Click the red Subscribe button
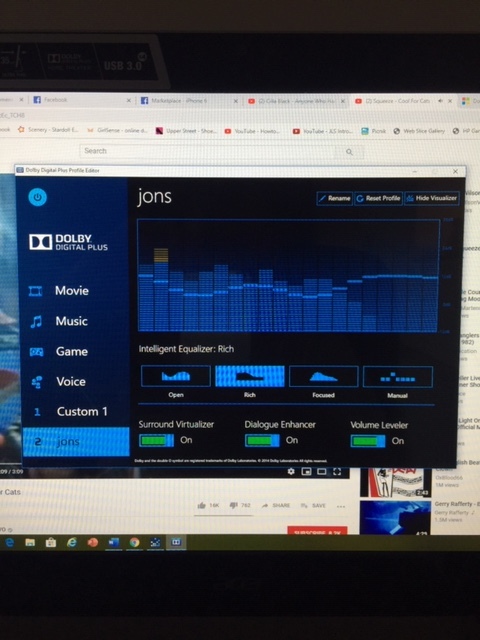The width and height of the screenshot is (480, 640). point(317,531)
